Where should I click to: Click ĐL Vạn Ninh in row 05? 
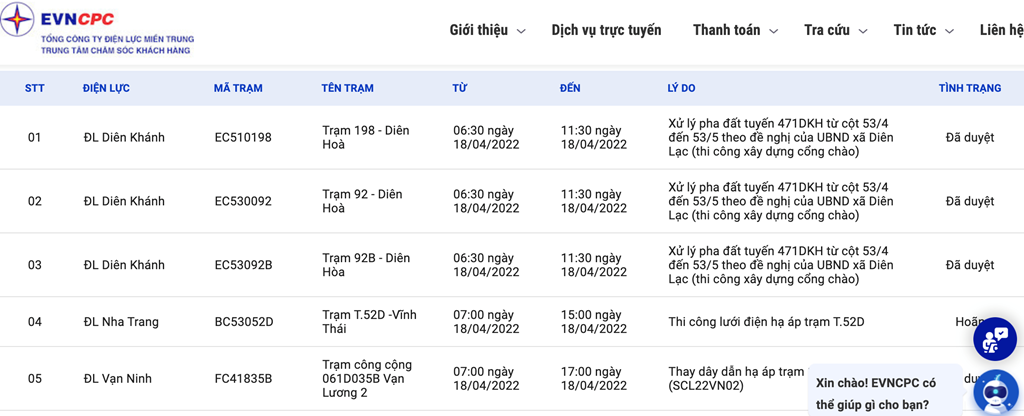[118, 379]
